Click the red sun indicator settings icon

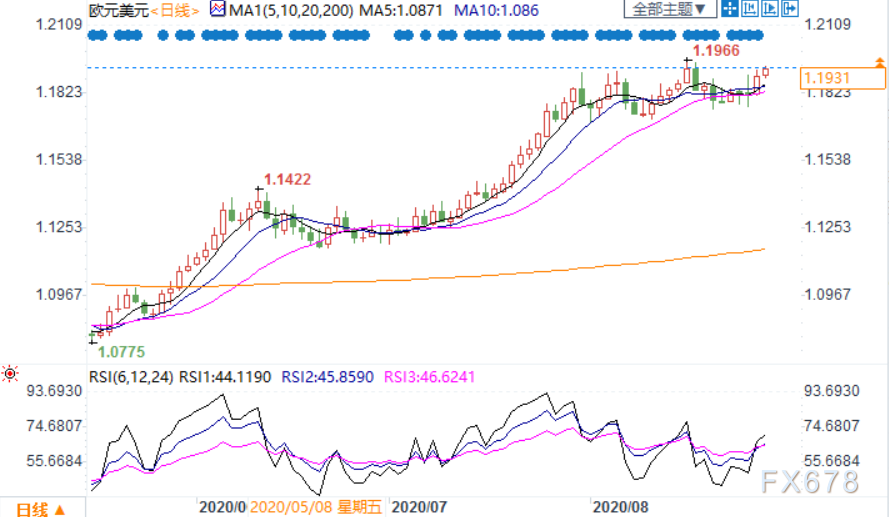click(x=10, y=374)
